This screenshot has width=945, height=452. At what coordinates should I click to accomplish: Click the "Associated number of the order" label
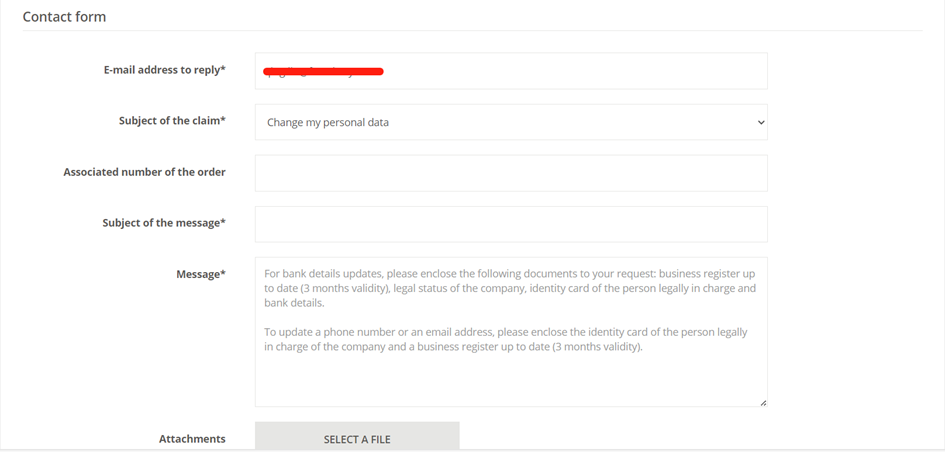[144, 172]
